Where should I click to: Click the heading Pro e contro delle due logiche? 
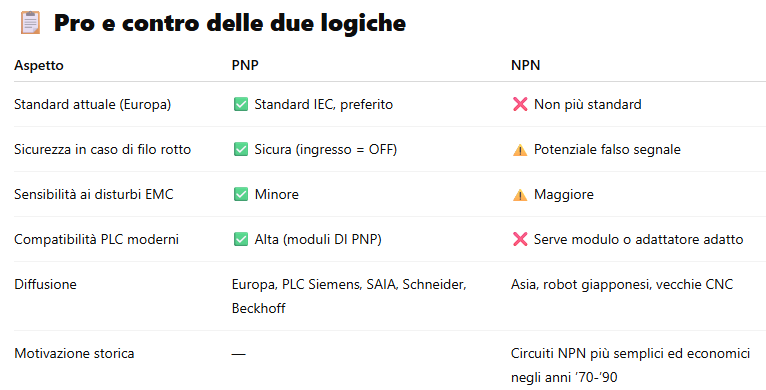pos(230,23)
